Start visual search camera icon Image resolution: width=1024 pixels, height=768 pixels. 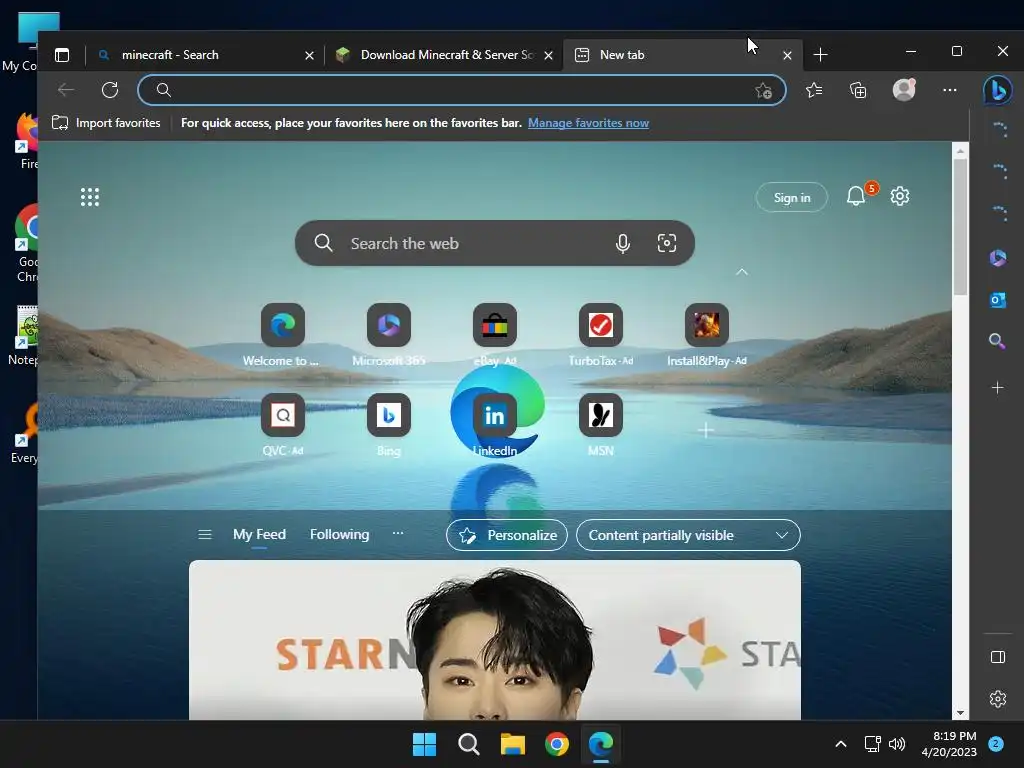tap(667, 244)
